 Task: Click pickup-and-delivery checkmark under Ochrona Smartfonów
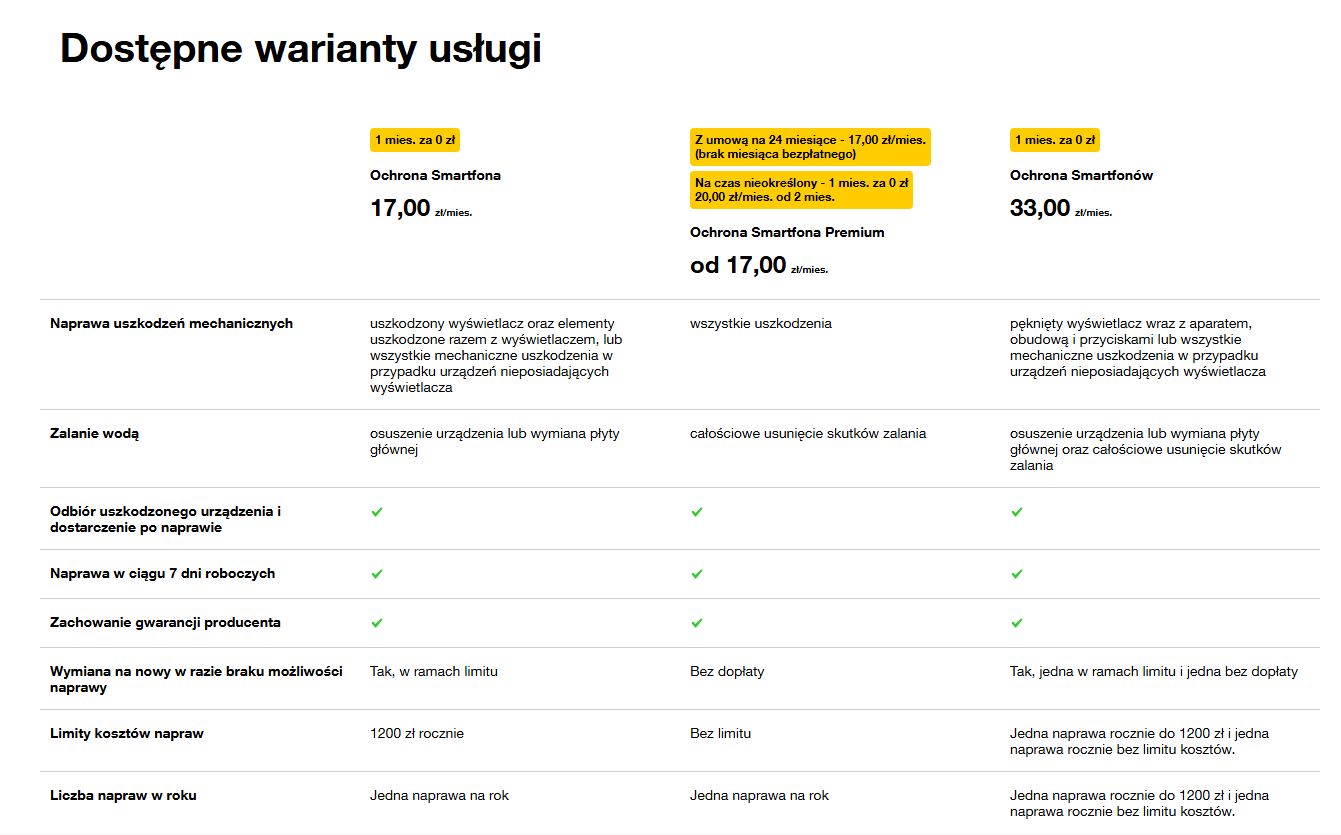pyautogui.click(x=1017, y=512)
